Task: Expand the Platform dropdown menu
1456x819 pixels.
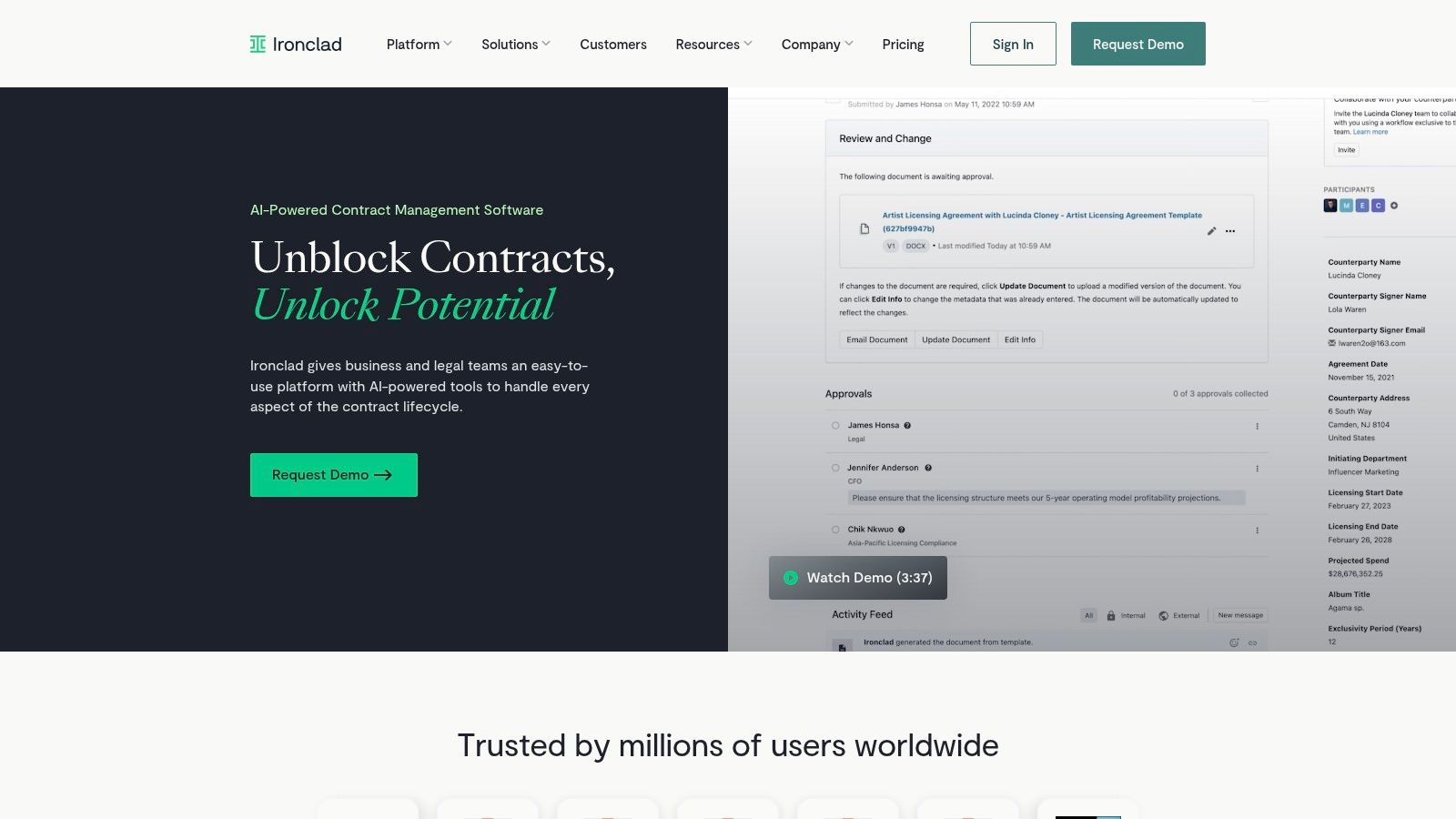Action: [x=419, y=44]
